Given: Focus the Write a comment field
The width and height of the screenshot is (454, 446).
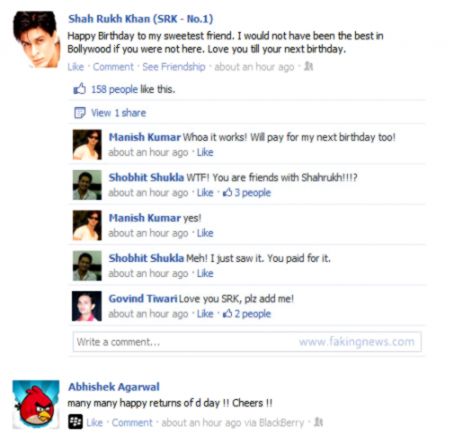Looking at the screenshot, I should 247,342.
